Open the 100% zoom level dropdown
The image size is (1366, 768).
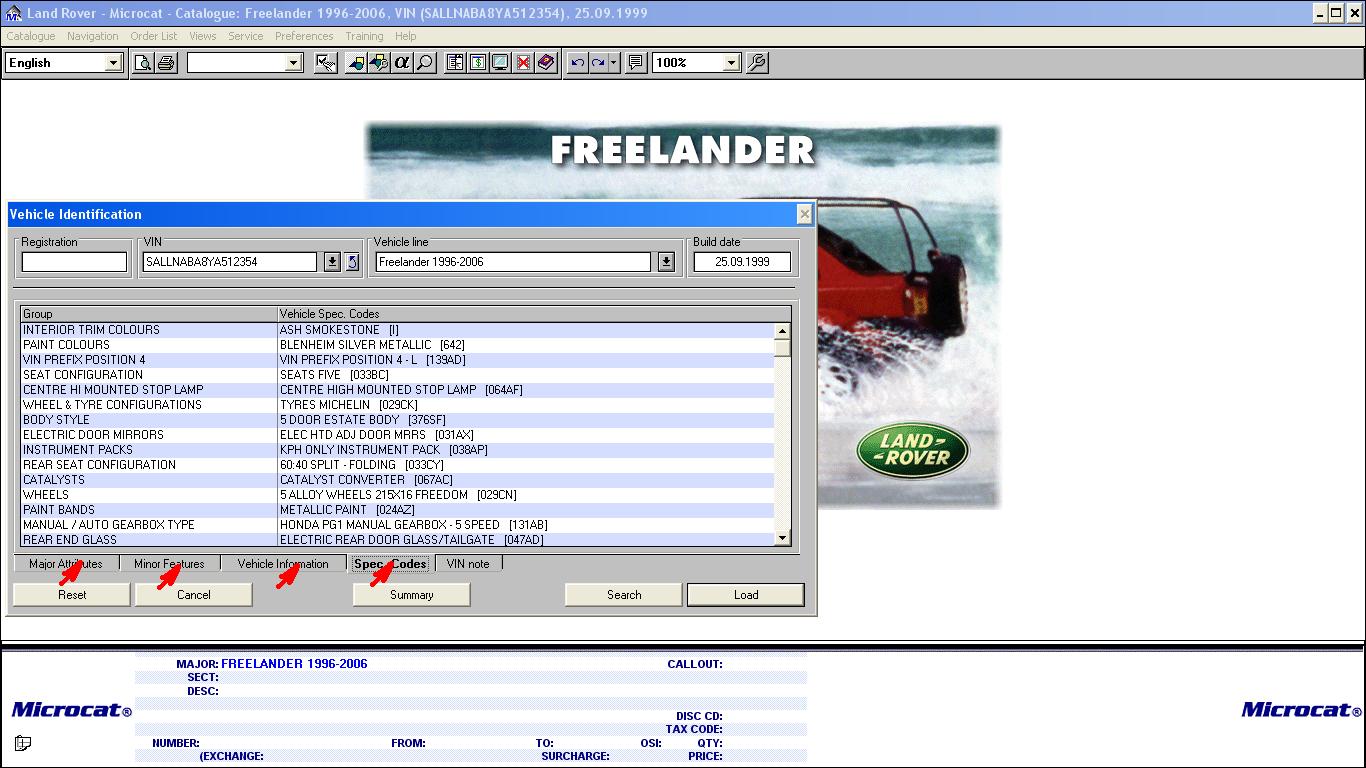731,63
